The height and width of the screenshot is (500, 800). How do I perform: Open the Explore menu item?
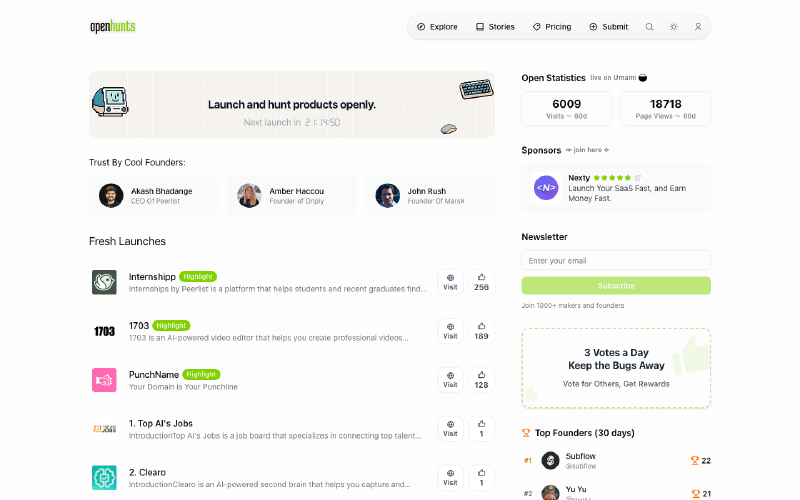[437, 27]
